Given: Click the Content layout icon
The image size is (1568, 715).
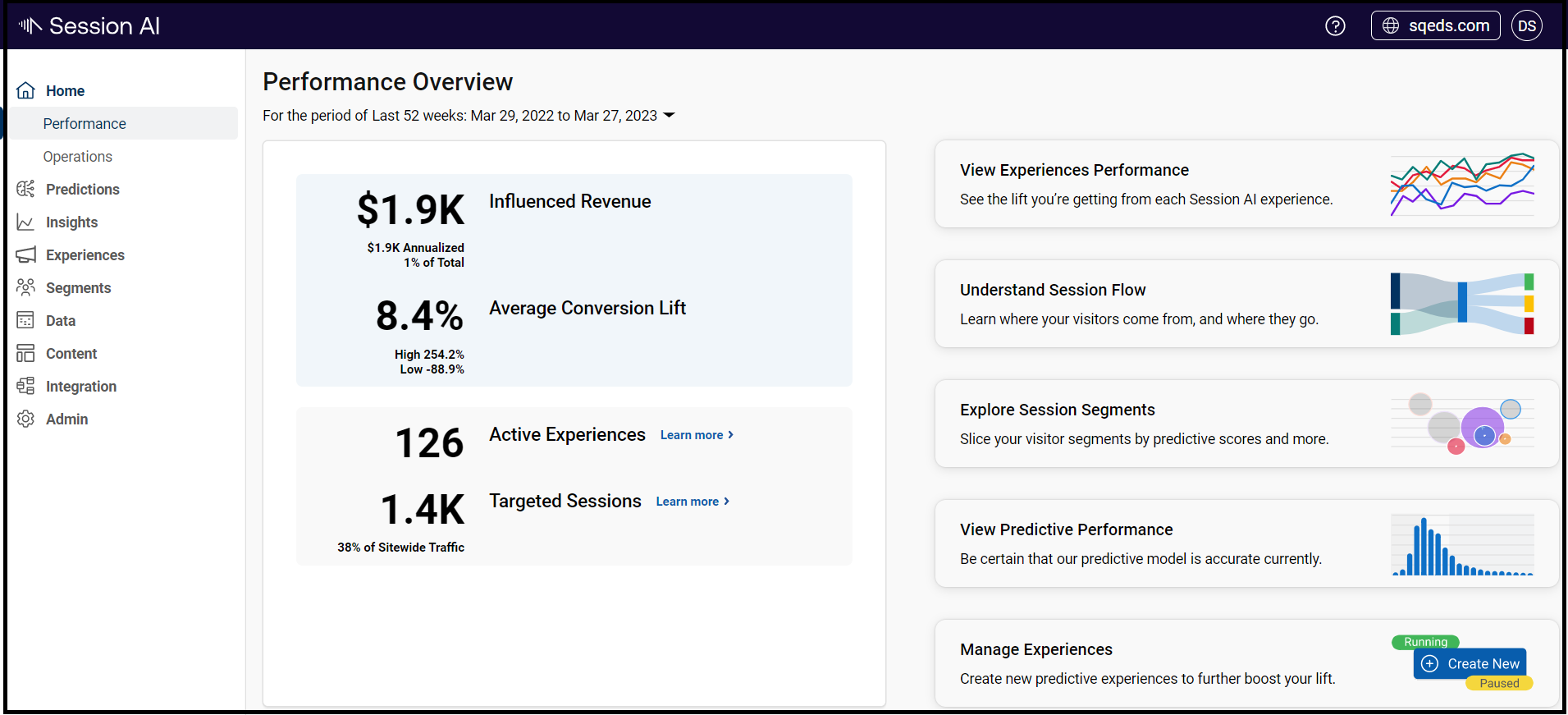Looking at the screenshot, I should click(26, 353).
